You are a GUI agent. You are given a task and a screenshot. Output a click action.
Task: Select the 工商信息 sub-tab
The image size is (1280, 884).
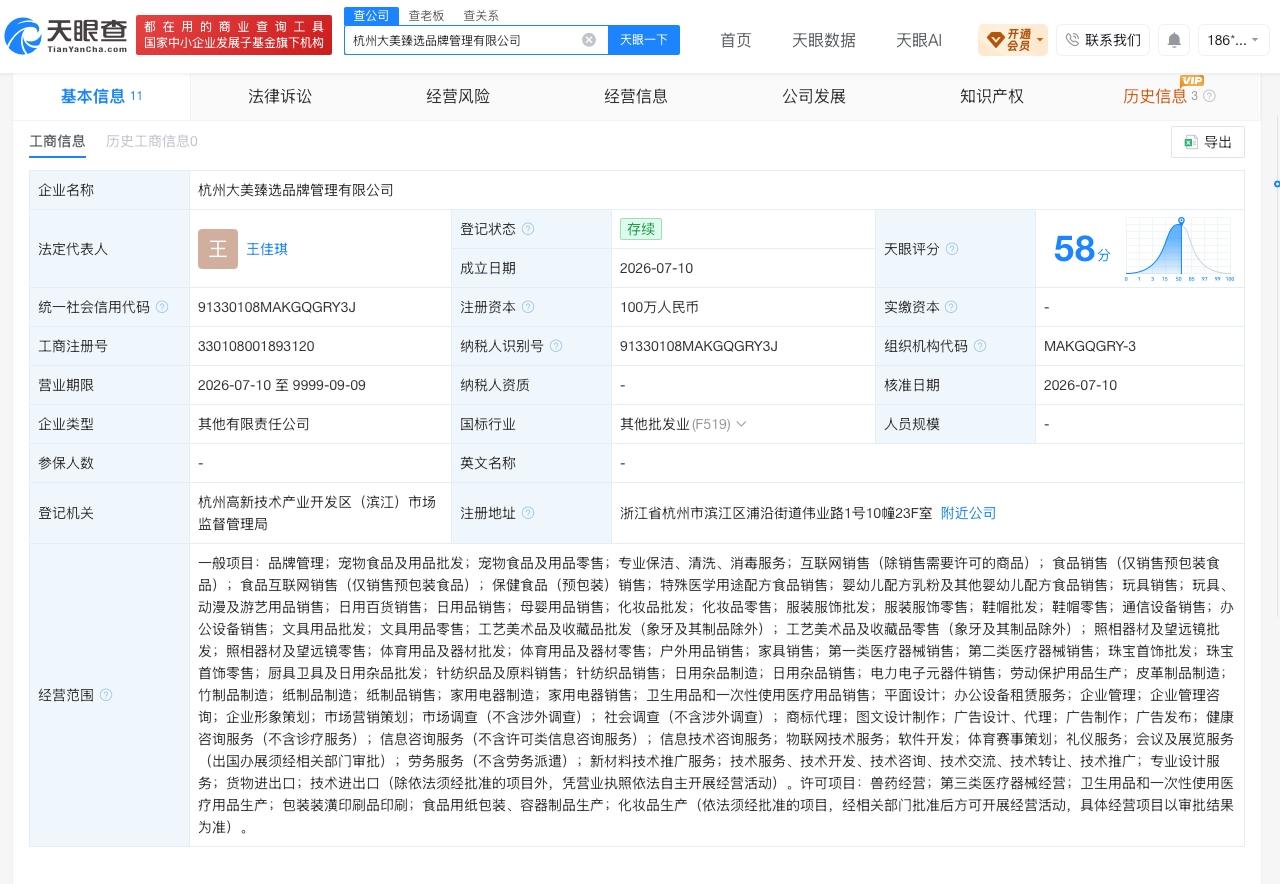[57, 141]
